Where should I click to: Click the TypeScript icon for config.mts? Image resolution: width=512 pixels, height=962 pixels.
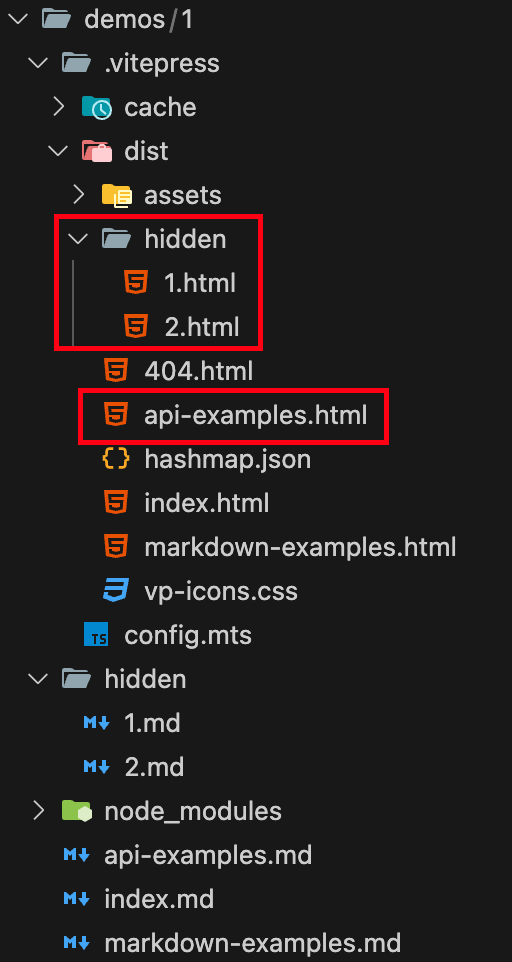(x=96, y=635)
